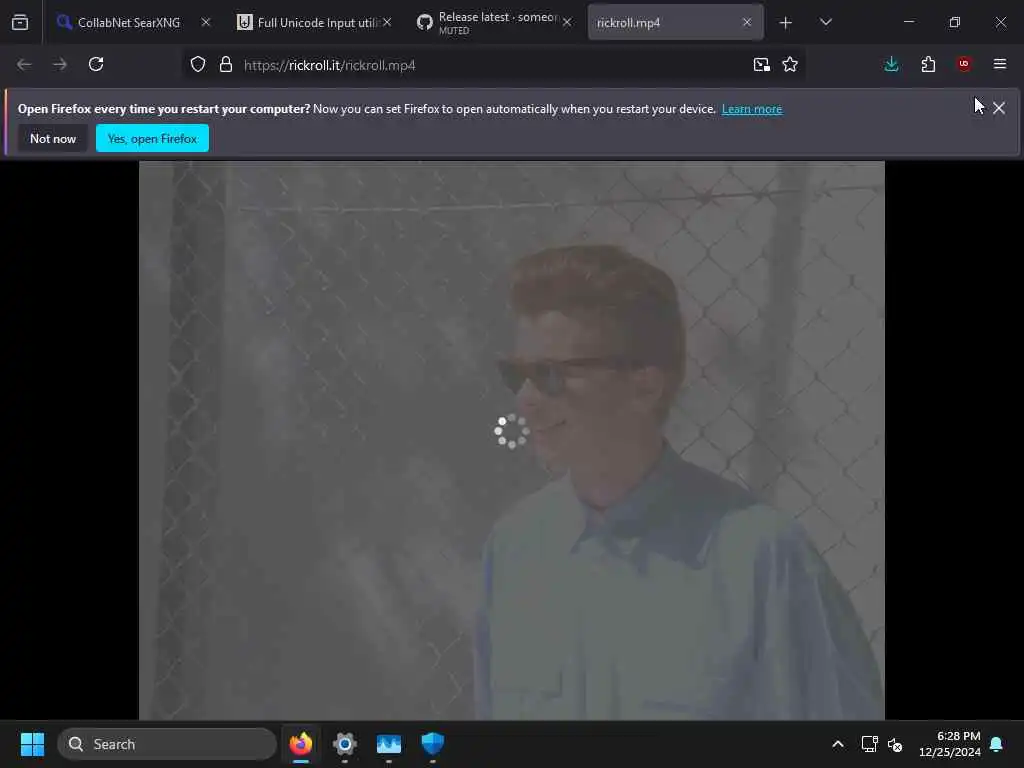Open the blue chart app in taskbar
The width and height of the screenshot is (1024, 768).
[389, 744]
